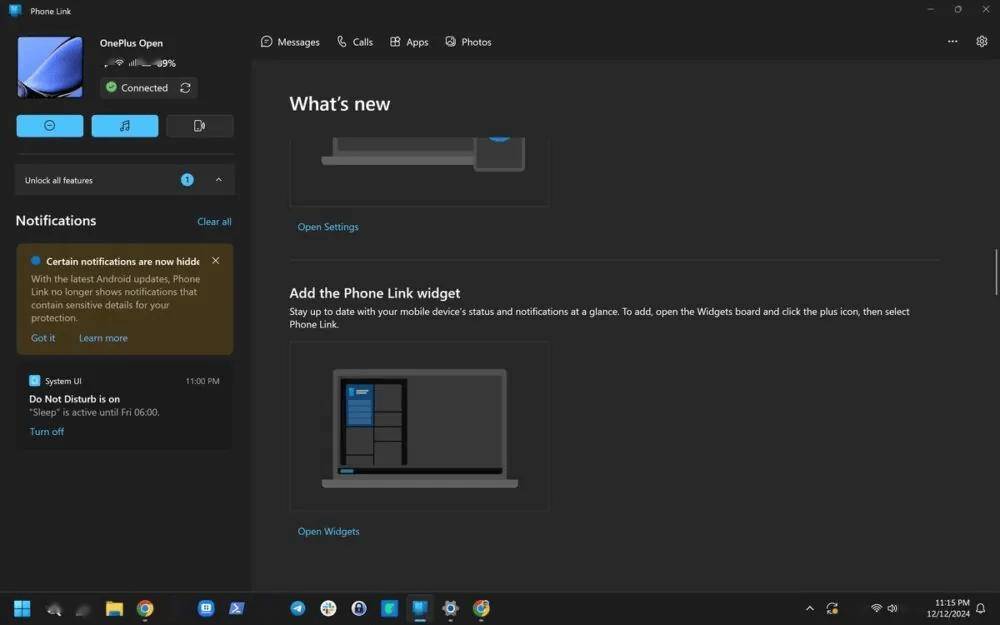Open the Apps tab
This screenshot has height=625, width=1000.
(409, 42)
